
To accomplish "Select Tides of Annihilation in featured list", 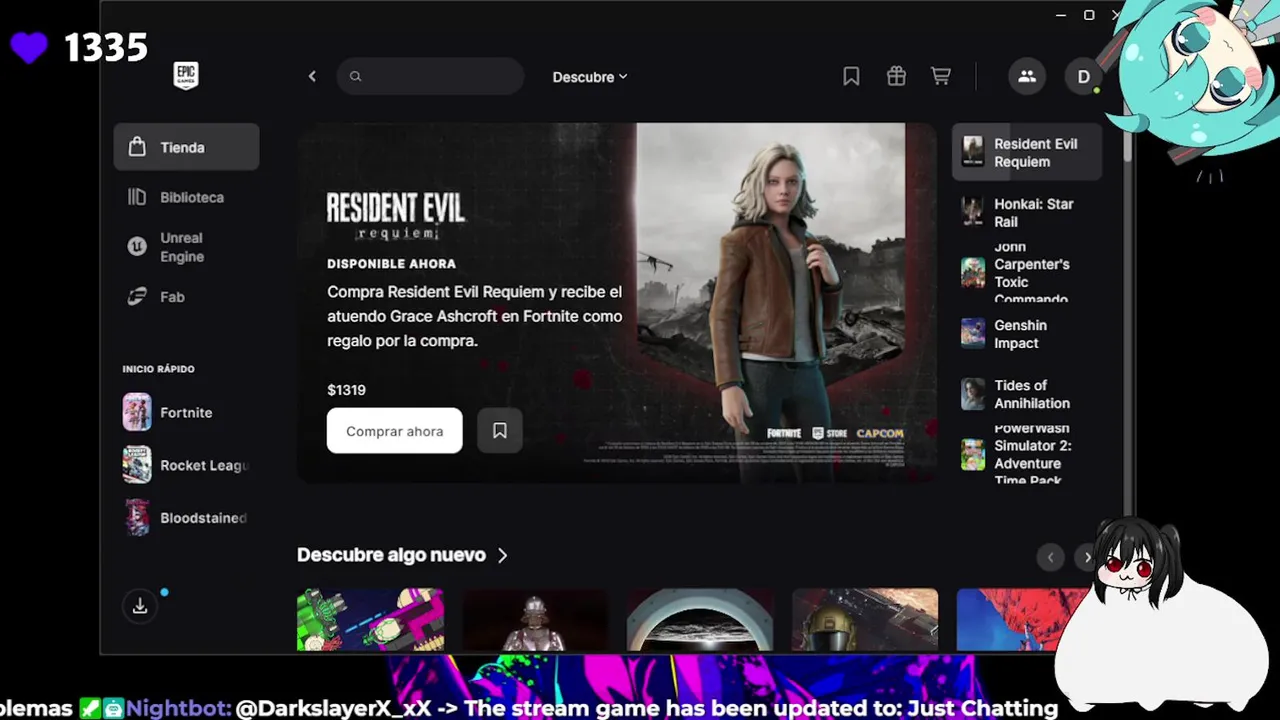I will (x=1027, y=394).
